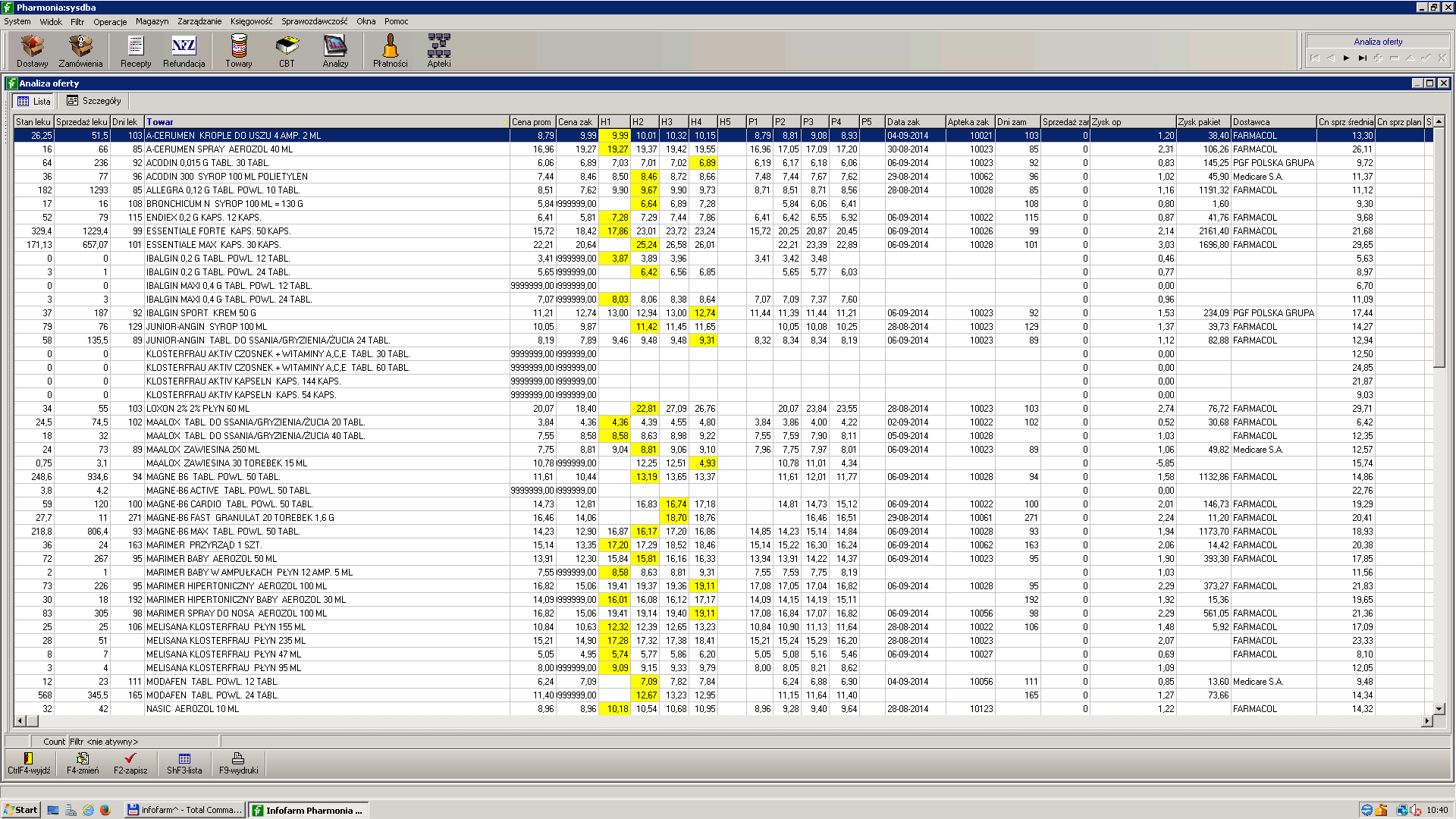Open the Refundacja NFZ icon

point(184,51)
